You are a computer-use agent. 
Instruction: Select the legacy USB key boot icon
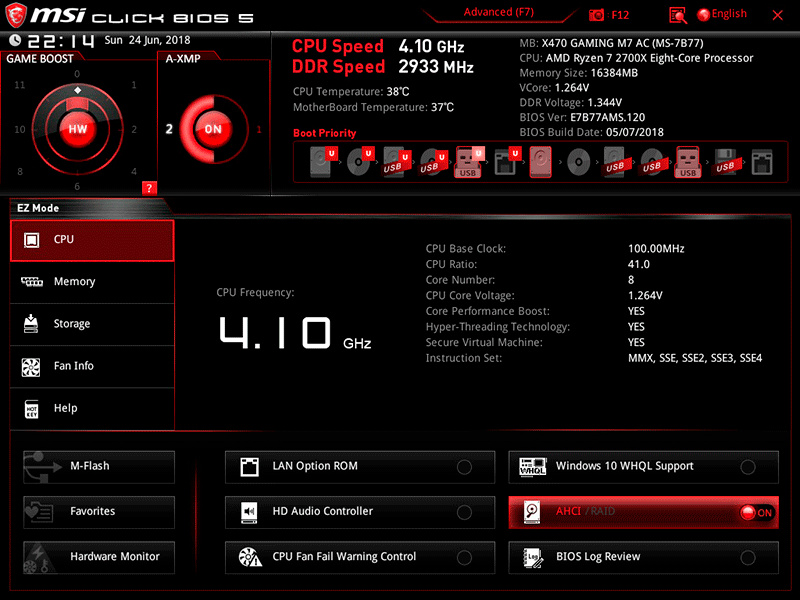[x=688, y=162]
